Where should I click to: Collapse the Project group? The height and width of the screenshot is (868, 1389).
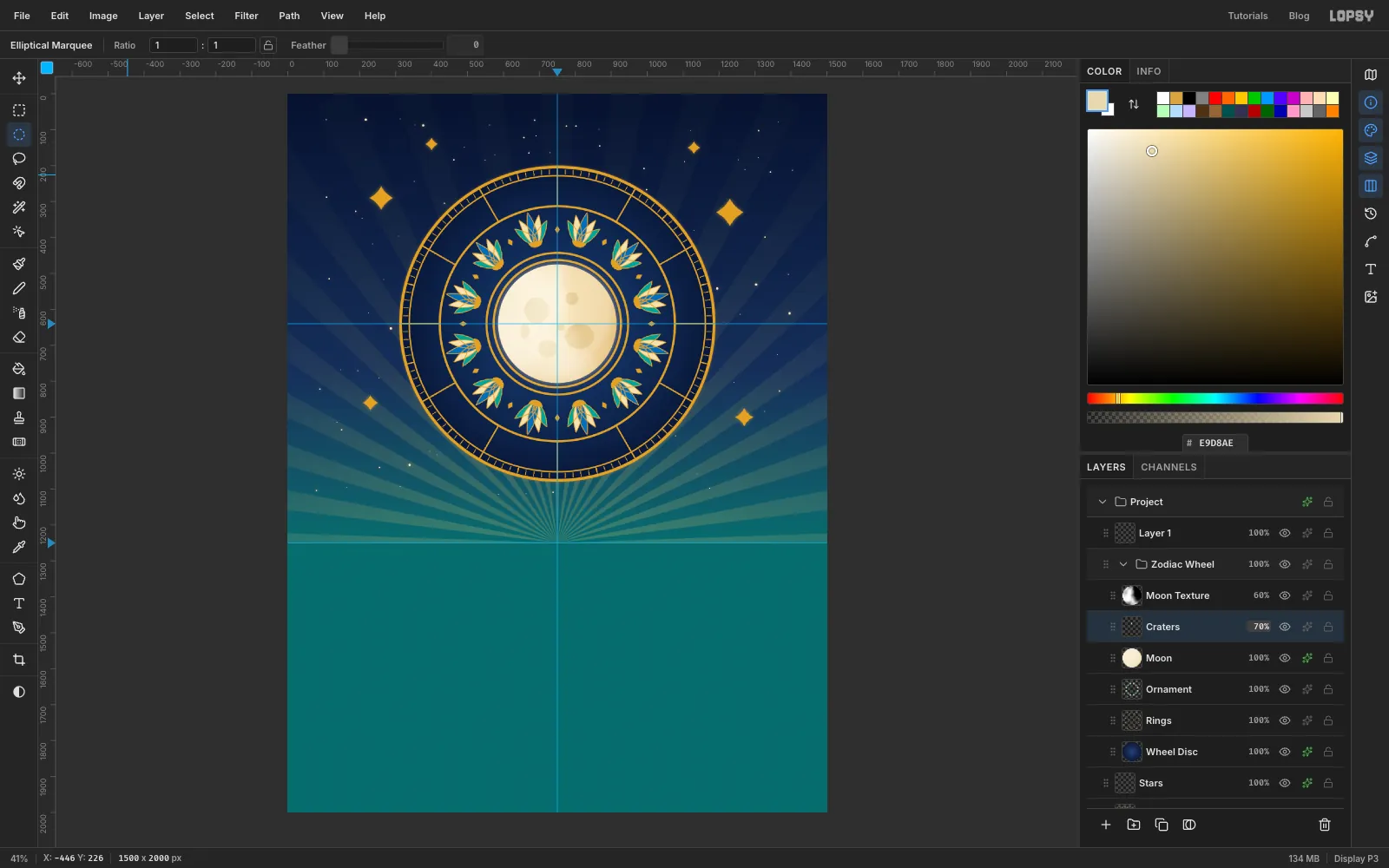point(1103,502)
